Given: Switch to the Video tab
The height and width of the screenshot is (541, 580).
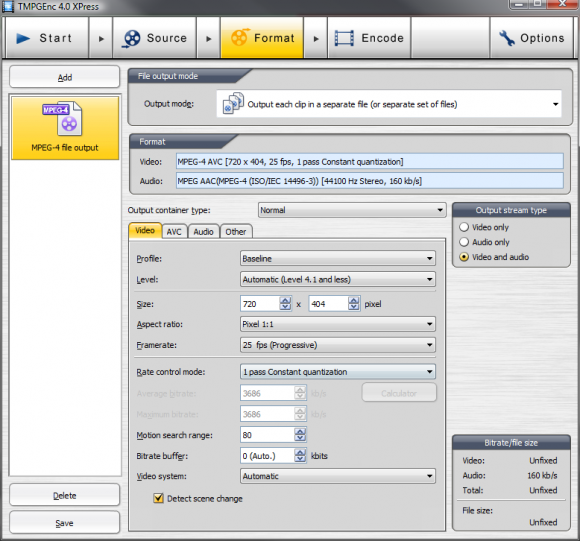Looking at the screenshot, I should tap(145, 231).
